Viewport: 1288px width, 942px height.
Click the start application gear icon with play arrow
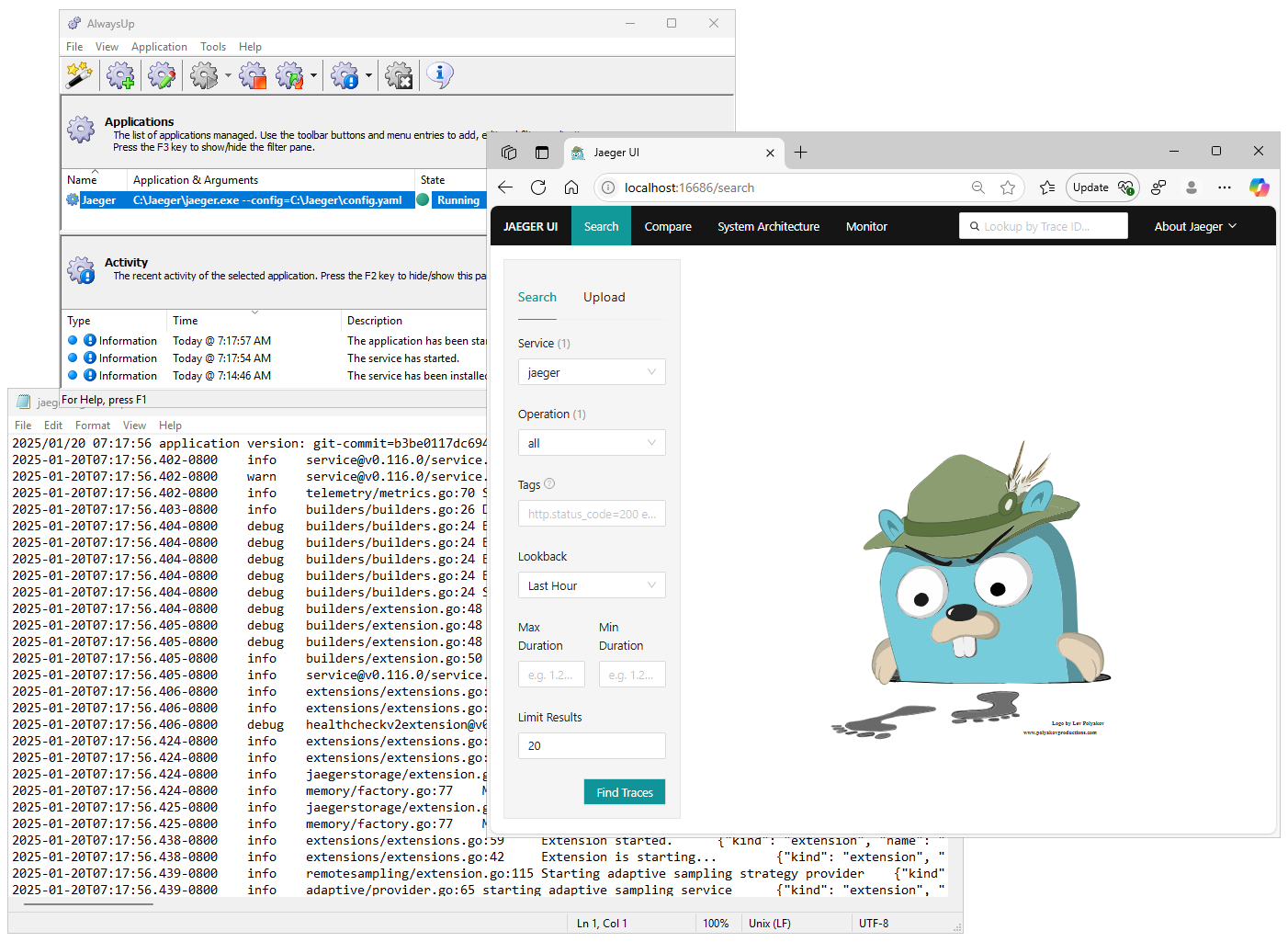(204, 75)
